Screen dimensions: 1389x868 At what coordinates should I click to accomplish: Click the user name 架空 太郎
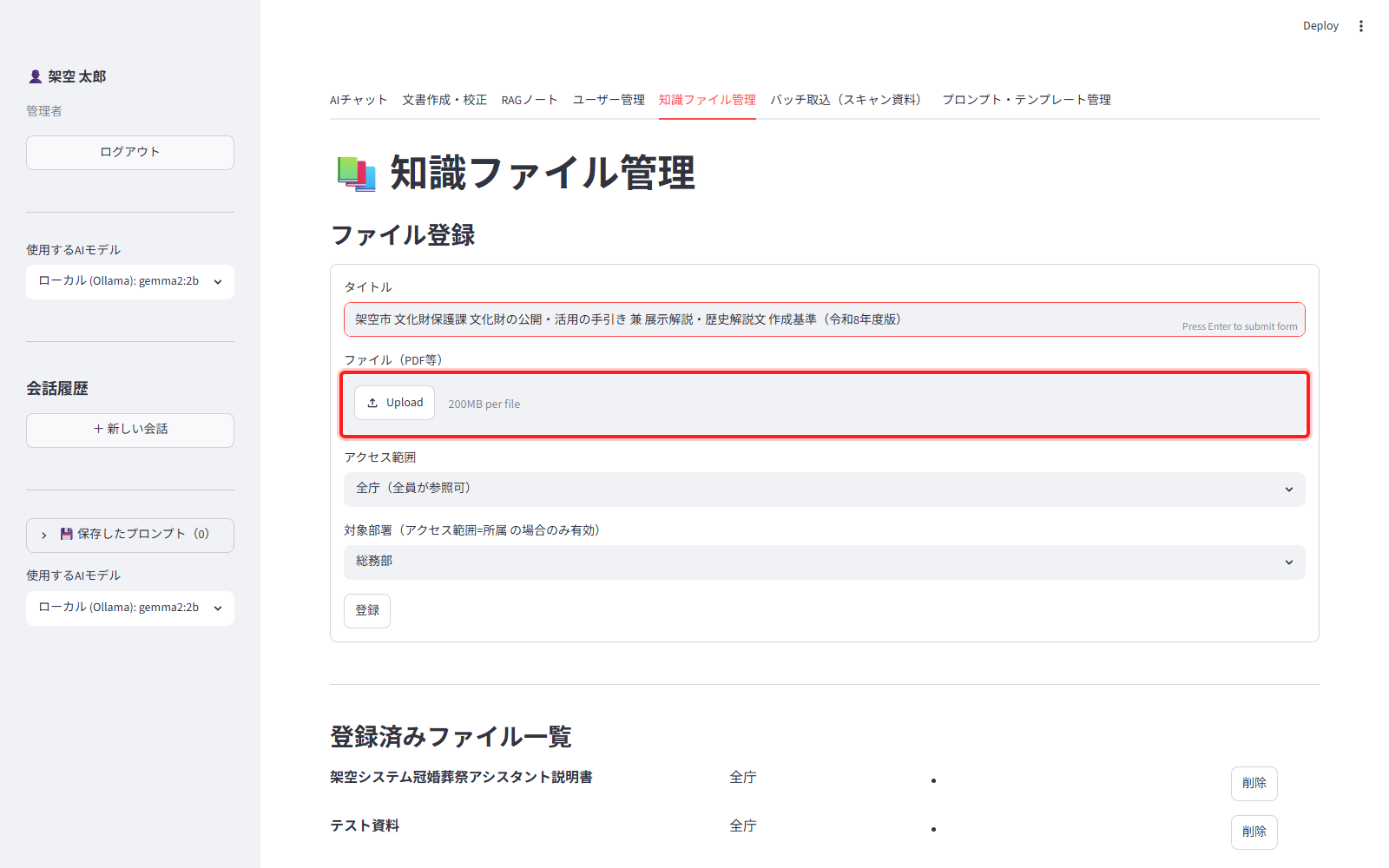pyautogui.click(x=77, y=76)
